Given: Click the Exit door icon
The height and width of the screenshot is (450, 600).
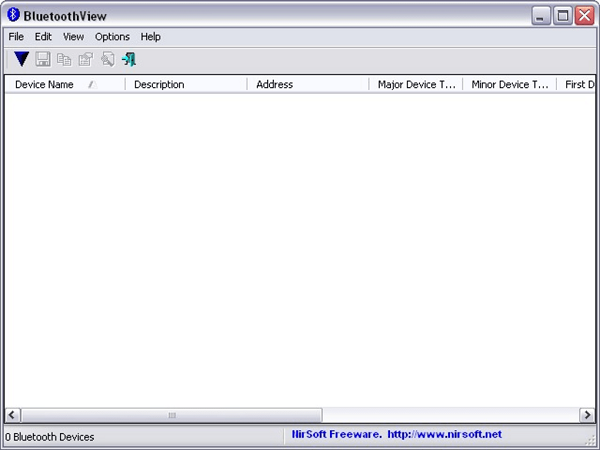Looking at the screenshot, I should click(129, 59).
